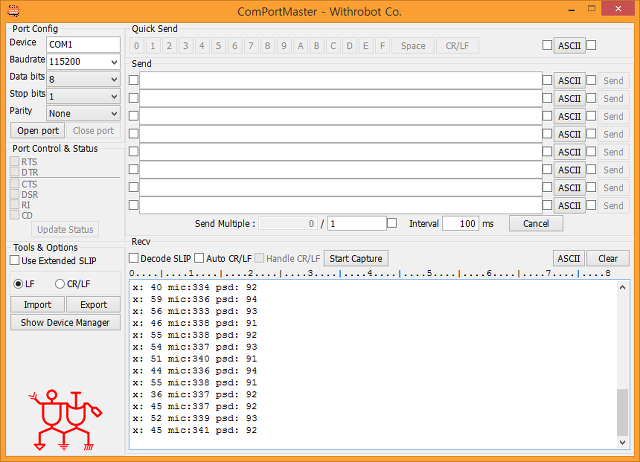Toggle the ASCII button in Recv section

pos(569,258)
